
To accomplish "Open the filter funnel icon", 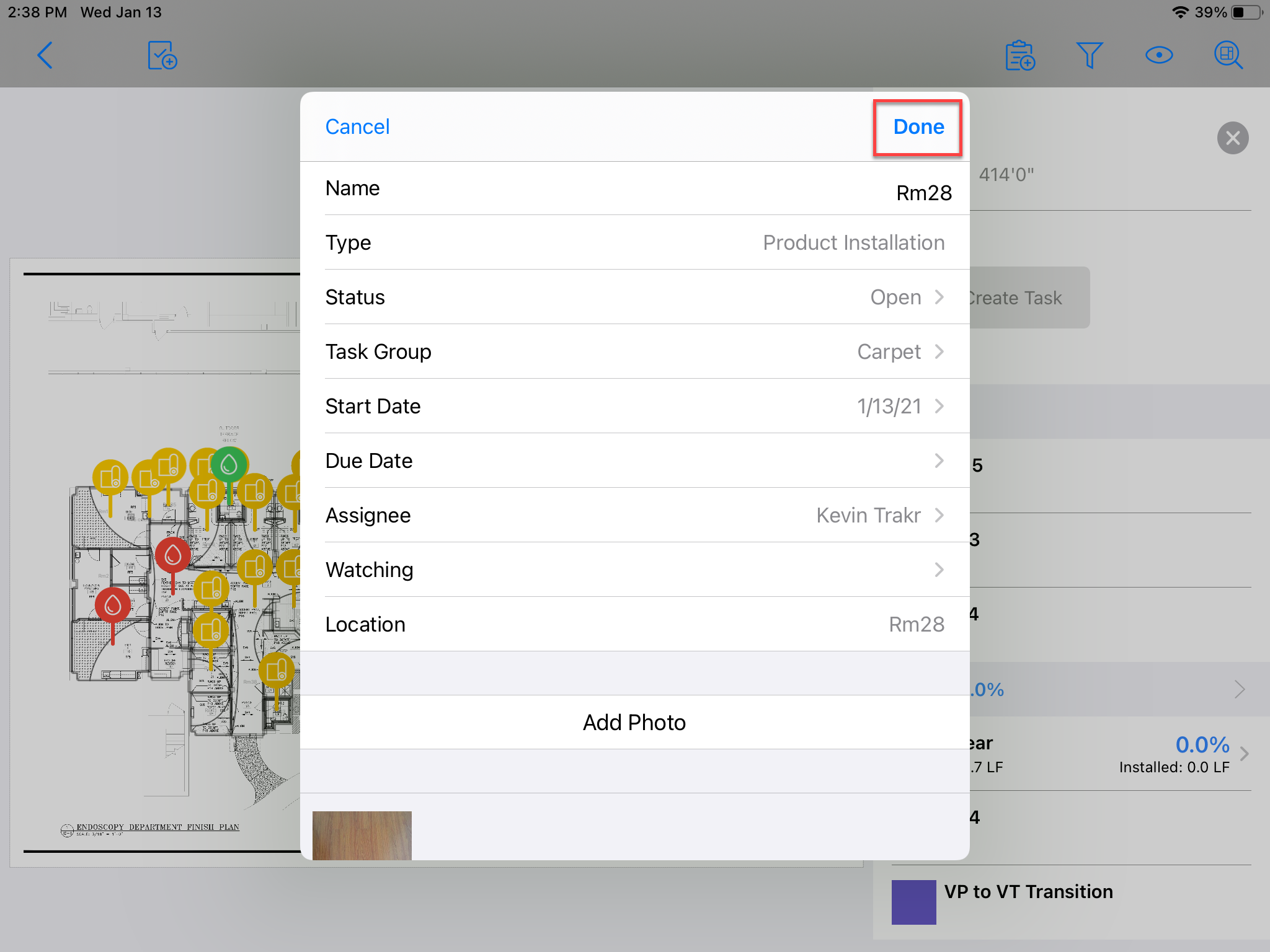I will (x=1090, y=56).
